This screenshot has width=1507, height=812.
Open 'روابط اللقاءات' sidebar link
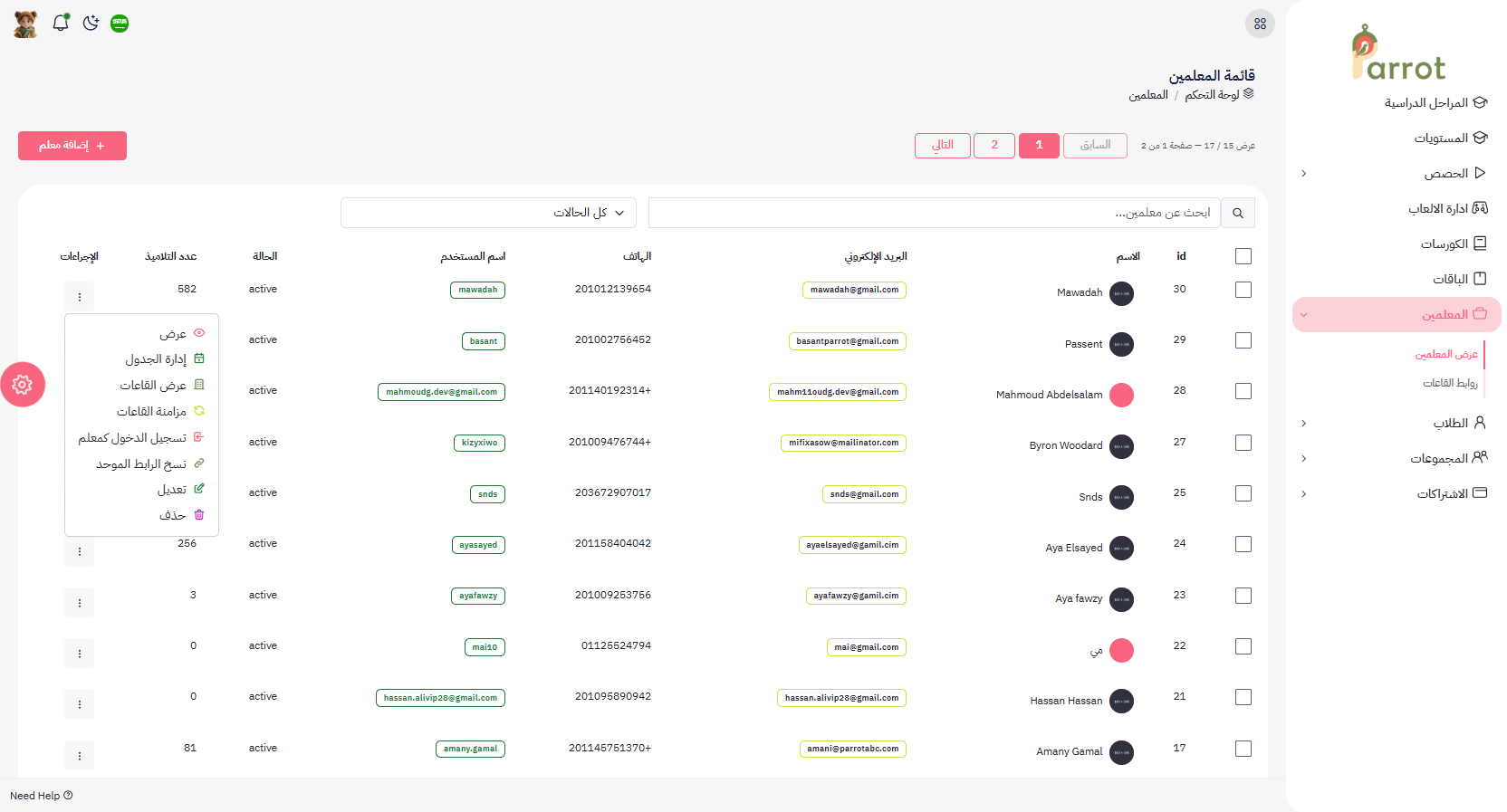click(x=1449, y=383)
